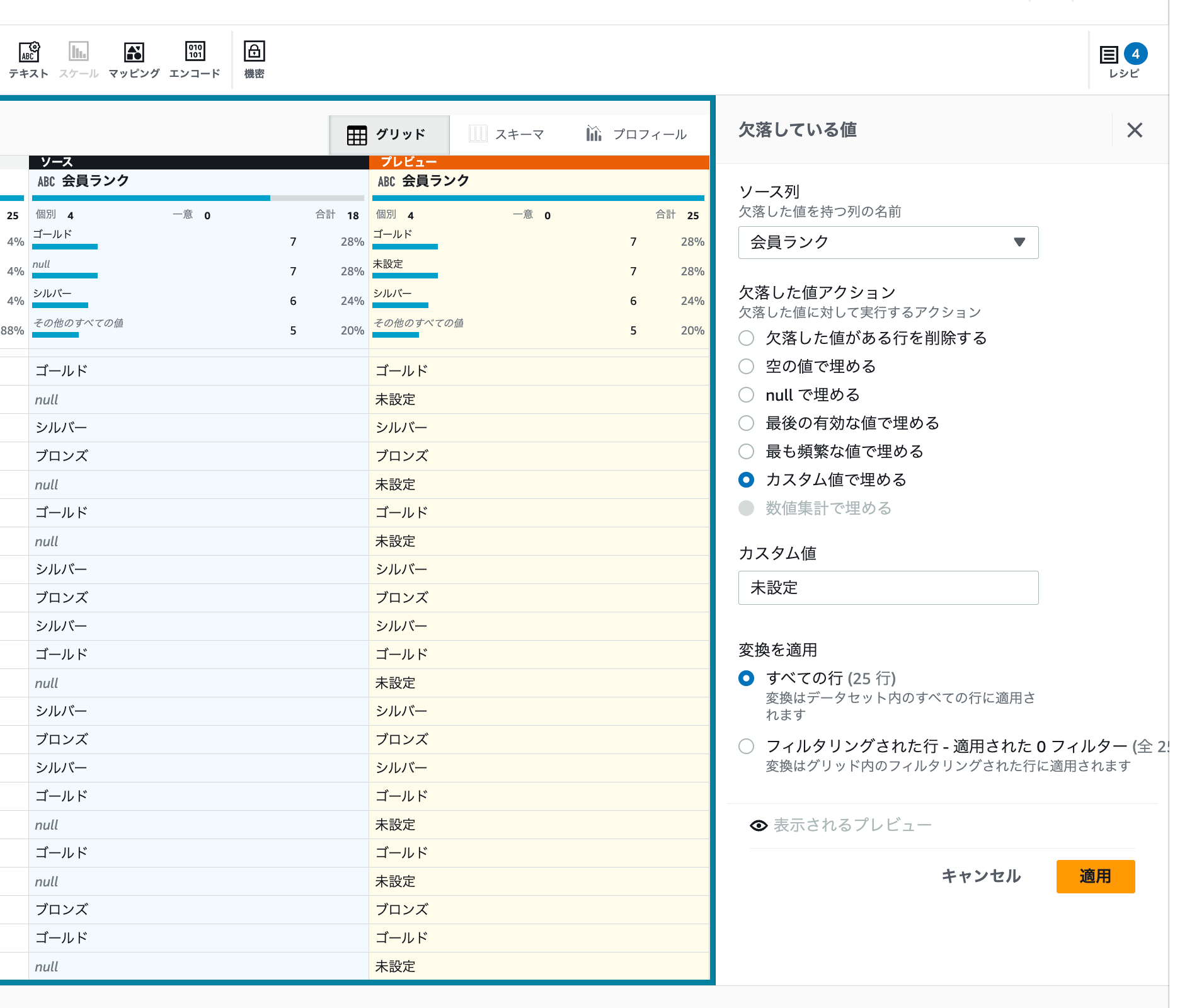Image resolution: width=1192 pixels, height=1008 pixels.
Task: Close the 欠落している値 panel
Action: (x=1135, y=130)
